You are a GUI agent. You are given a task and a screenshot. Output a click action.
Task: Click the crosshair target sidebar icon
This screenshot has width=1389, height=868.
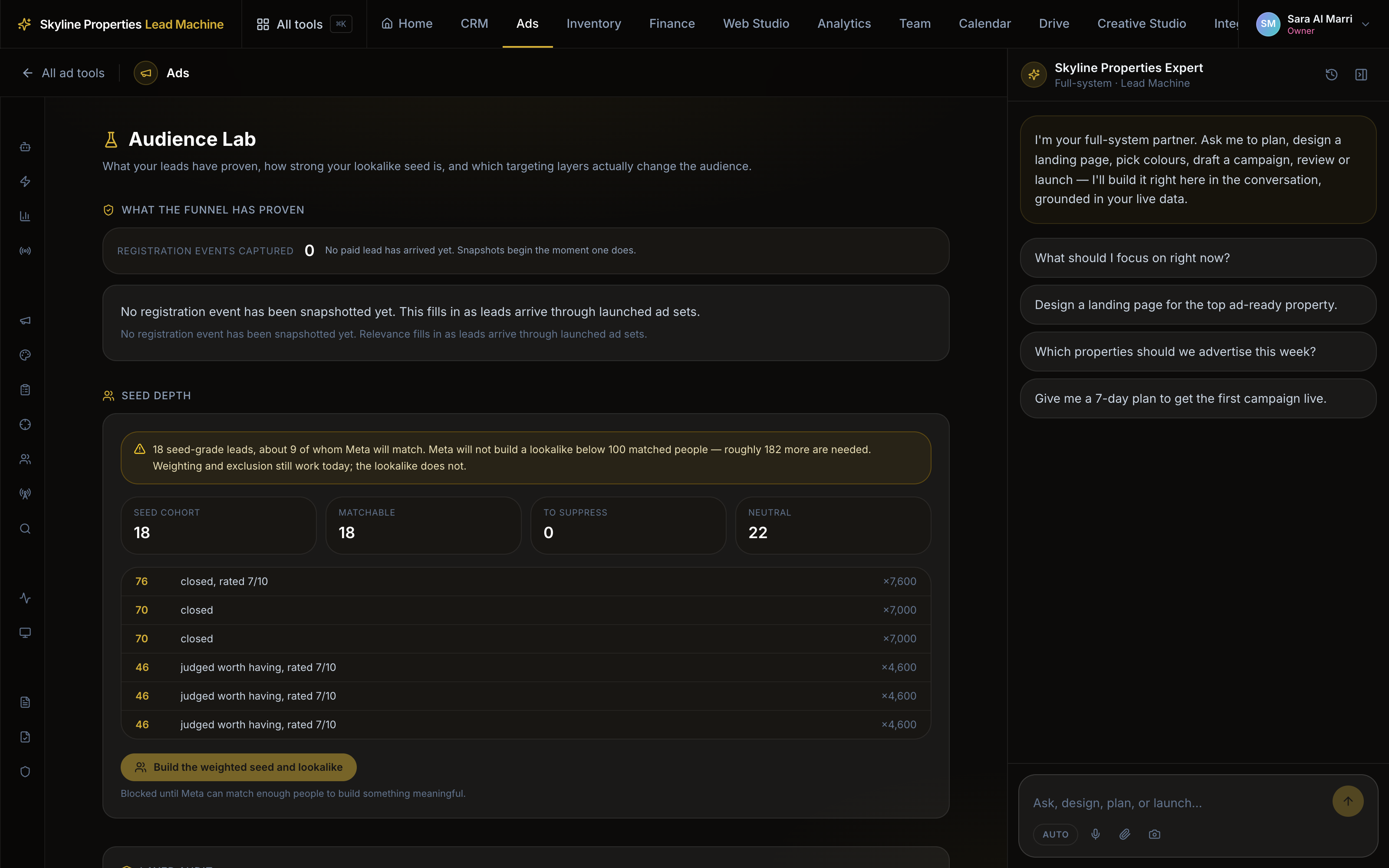coord(25,424)
